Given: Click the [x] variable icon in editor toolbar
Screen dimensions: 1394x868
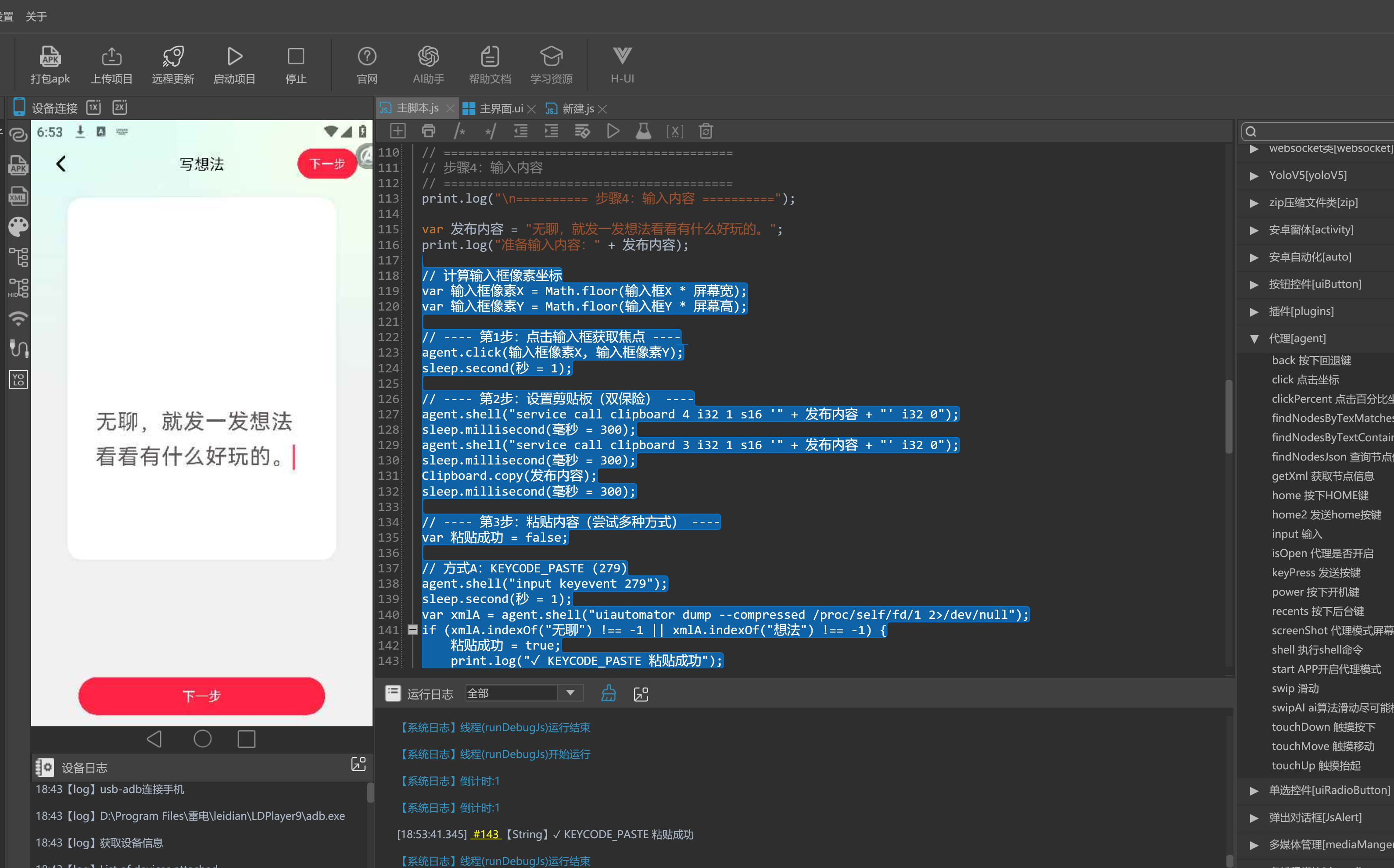Looking at the screenshot, I should pos(674,132).
